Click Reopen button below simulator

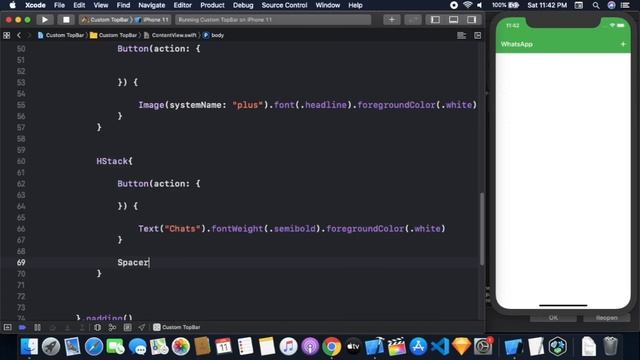(x=607, y=318)
